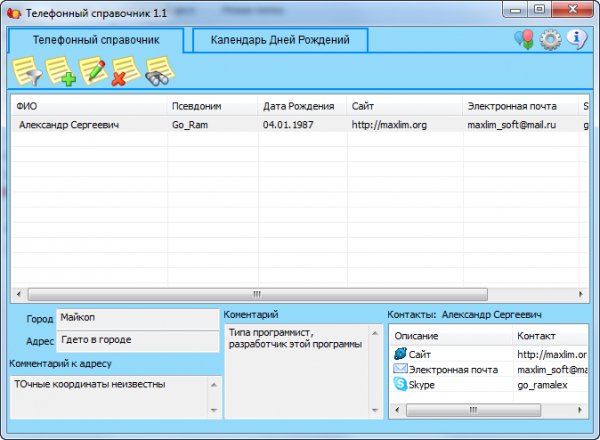Click the Go_Ram pseudonym cell
The image size is (600, 440).
[190, 125]
